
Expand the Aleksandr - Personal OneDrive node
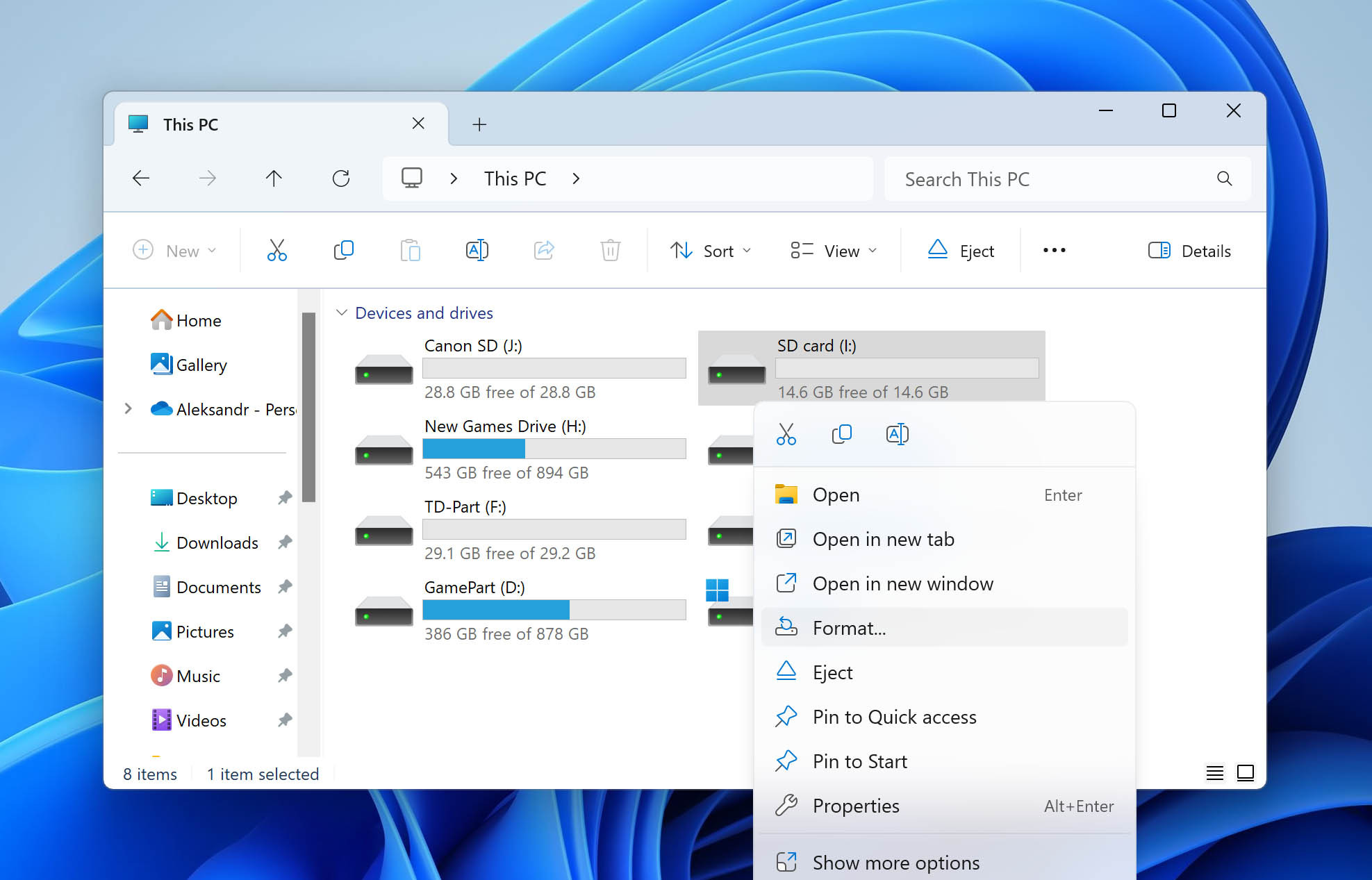pos(128,409)
